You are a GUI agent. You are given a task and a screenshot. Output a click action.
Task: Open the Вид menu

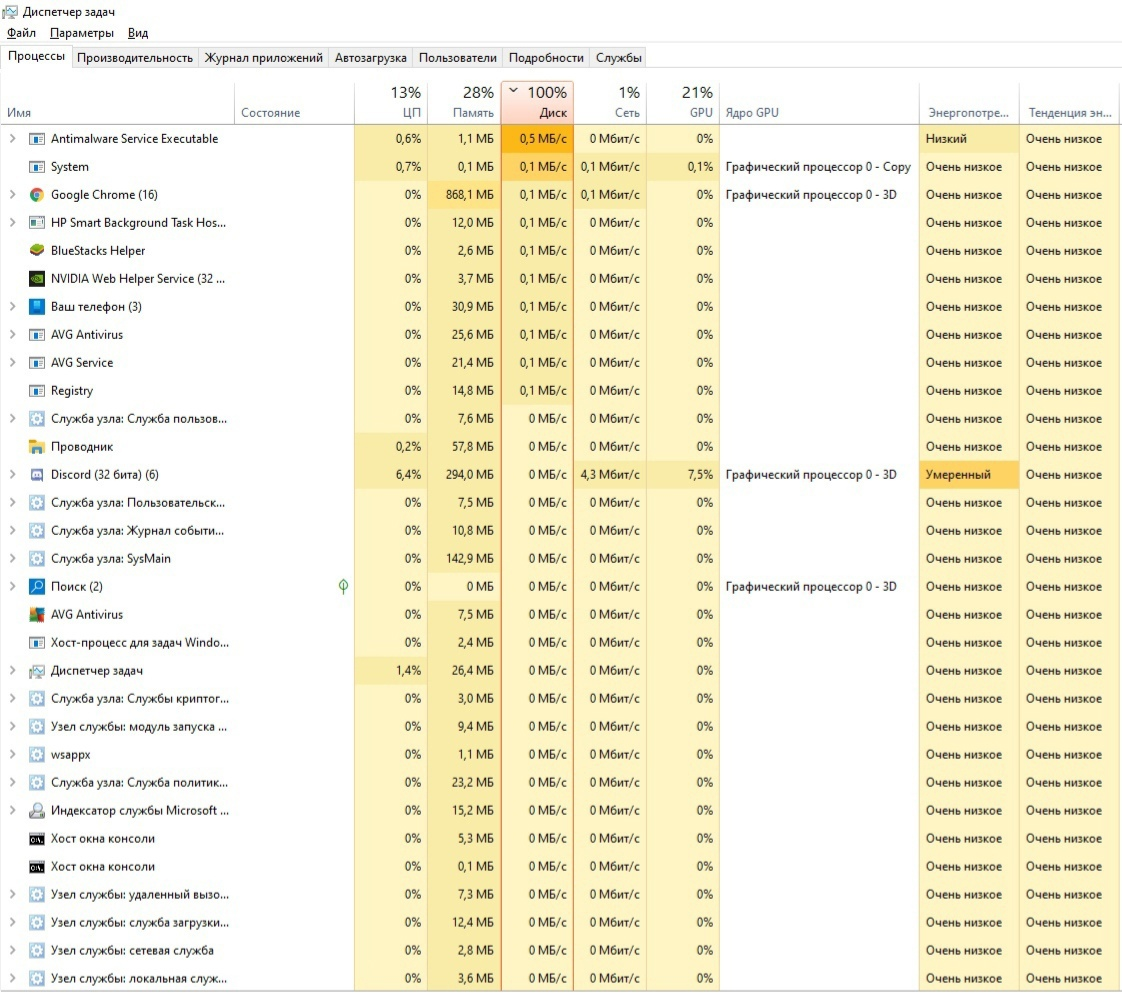coord(137,33)
